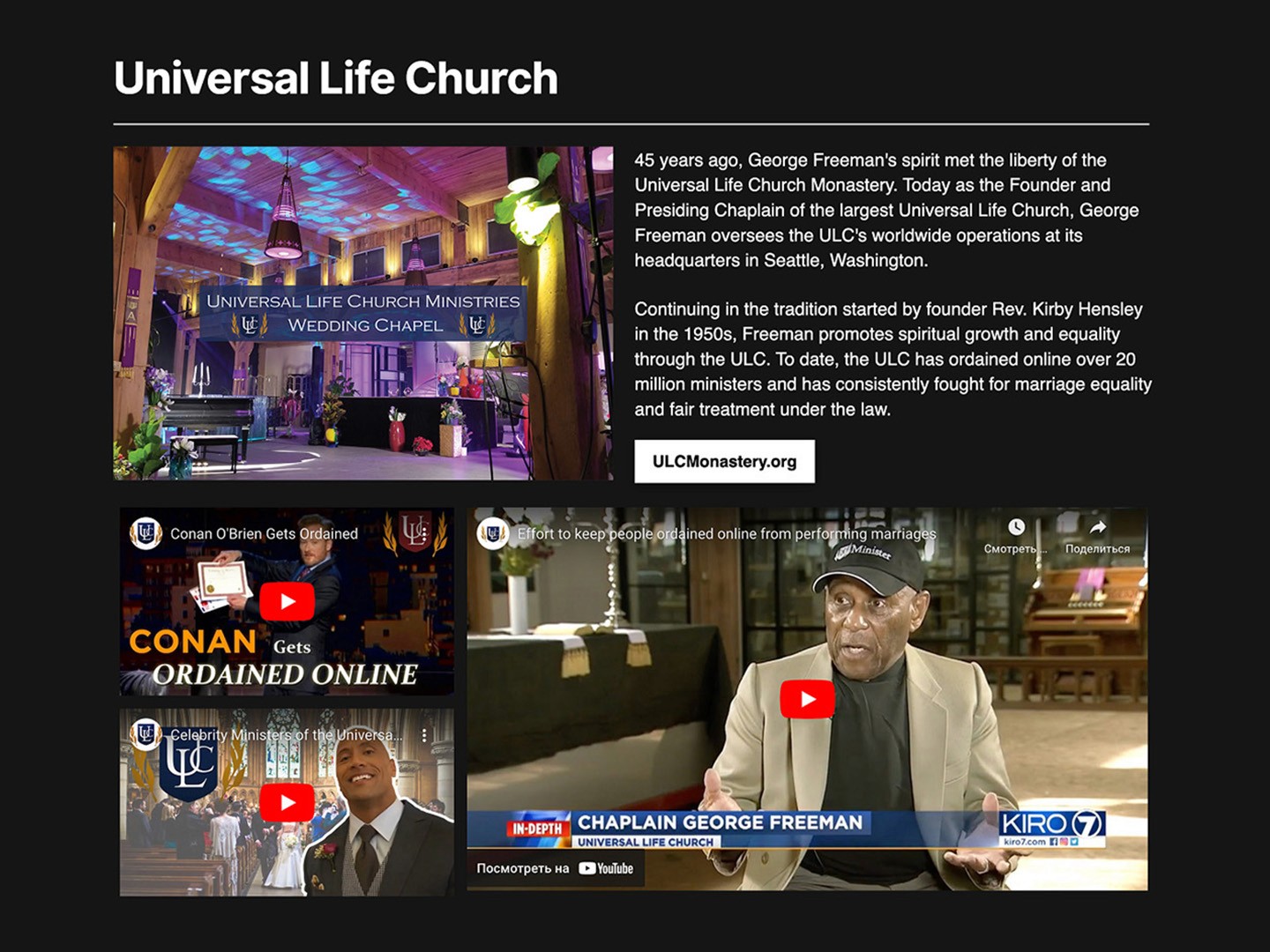Open the 'Effort to keep people ordained online' title
The width and height of the screenshot is (1270, 952).
727,533
